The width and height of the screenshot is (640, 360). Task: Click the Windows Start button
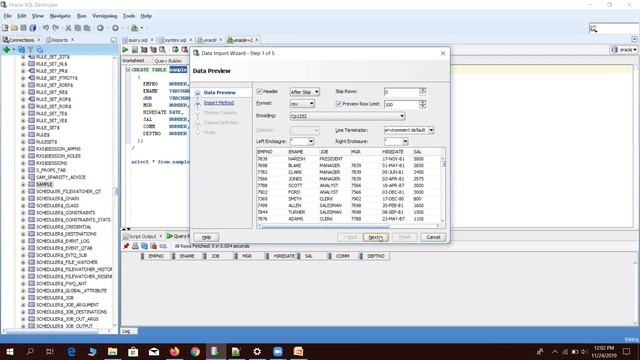pyautogui.click(x=10, y=351)
